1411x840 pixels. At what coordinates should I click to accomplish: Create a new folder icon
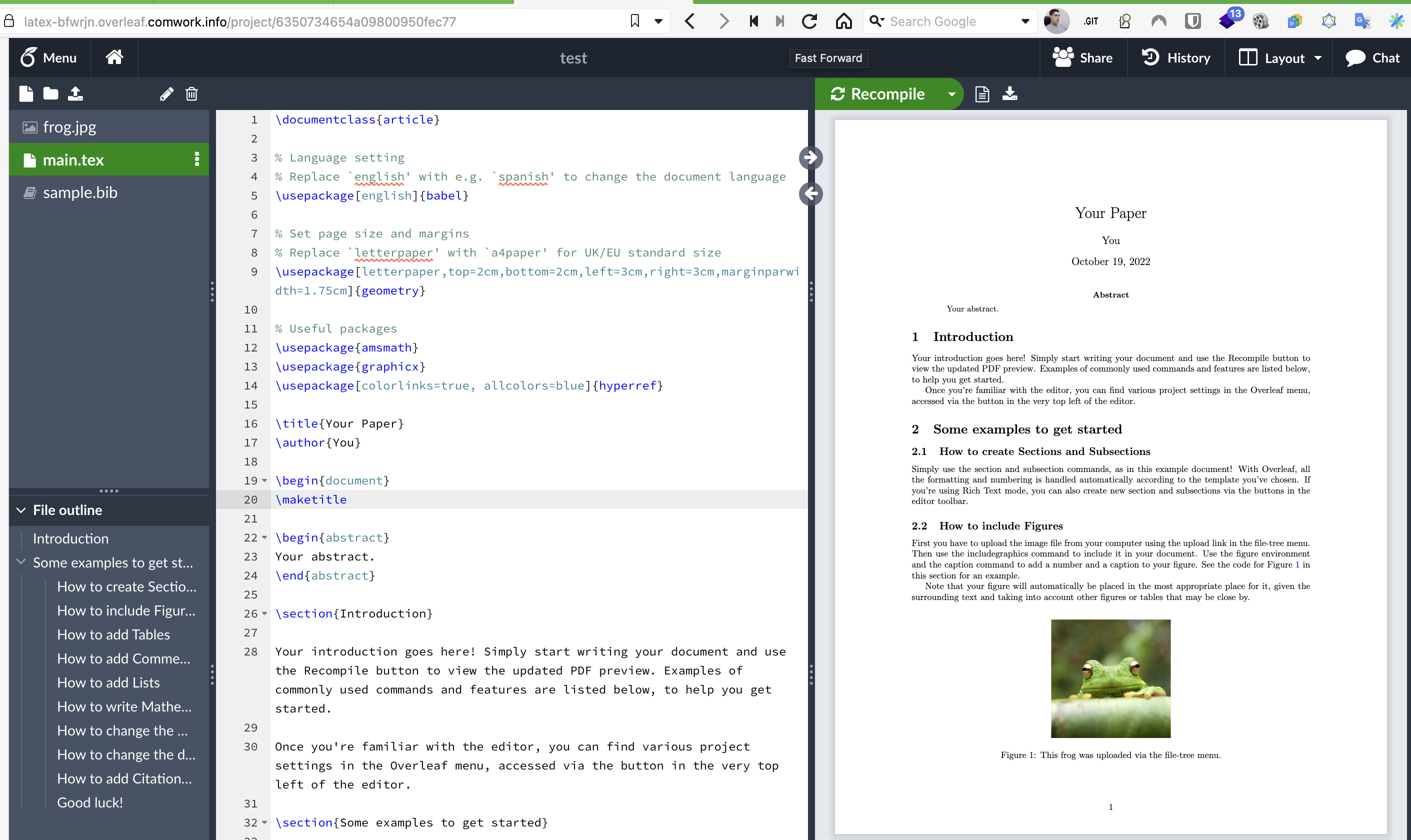[x=51, y=94]
